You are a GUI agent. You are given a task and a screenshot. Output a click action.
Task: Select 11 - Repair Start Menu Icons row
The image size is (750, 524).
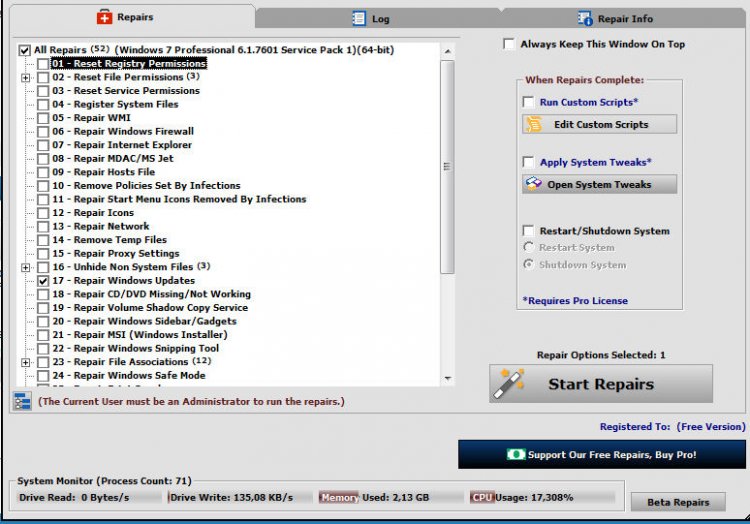pos(179,199)
